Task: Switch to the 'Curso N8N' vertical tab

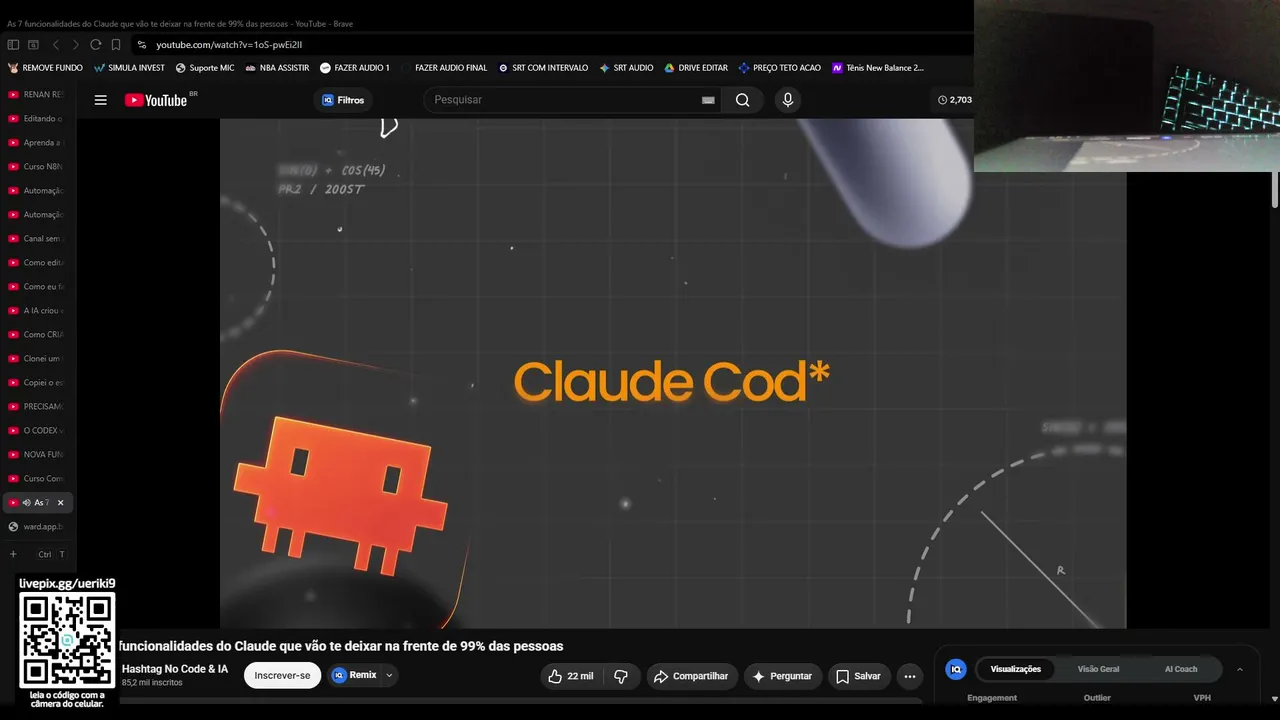Action: [38, 167]
